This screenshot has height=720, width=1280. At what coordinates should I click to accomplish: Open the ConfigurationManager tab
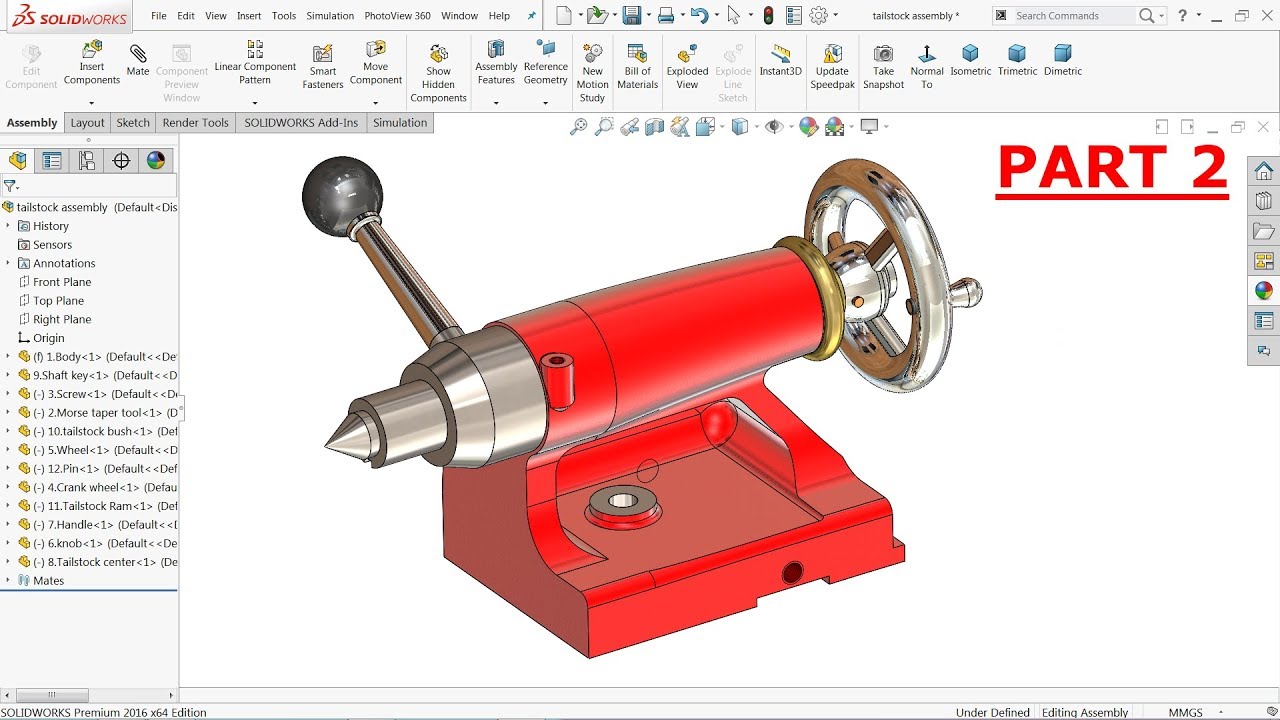tap(87, 160)
